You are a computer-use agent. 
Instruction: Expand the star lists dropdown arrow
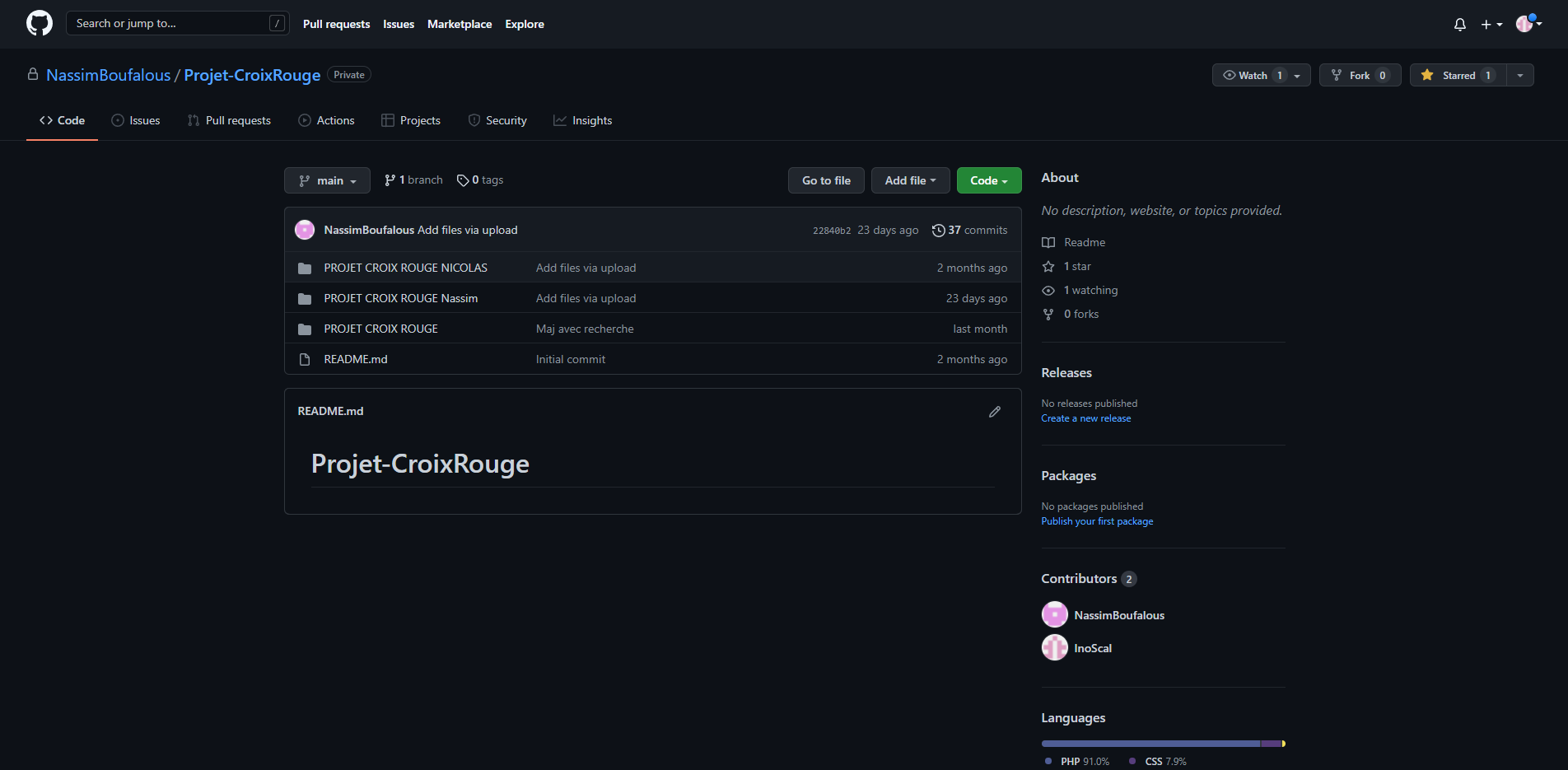coord(1520,75)
